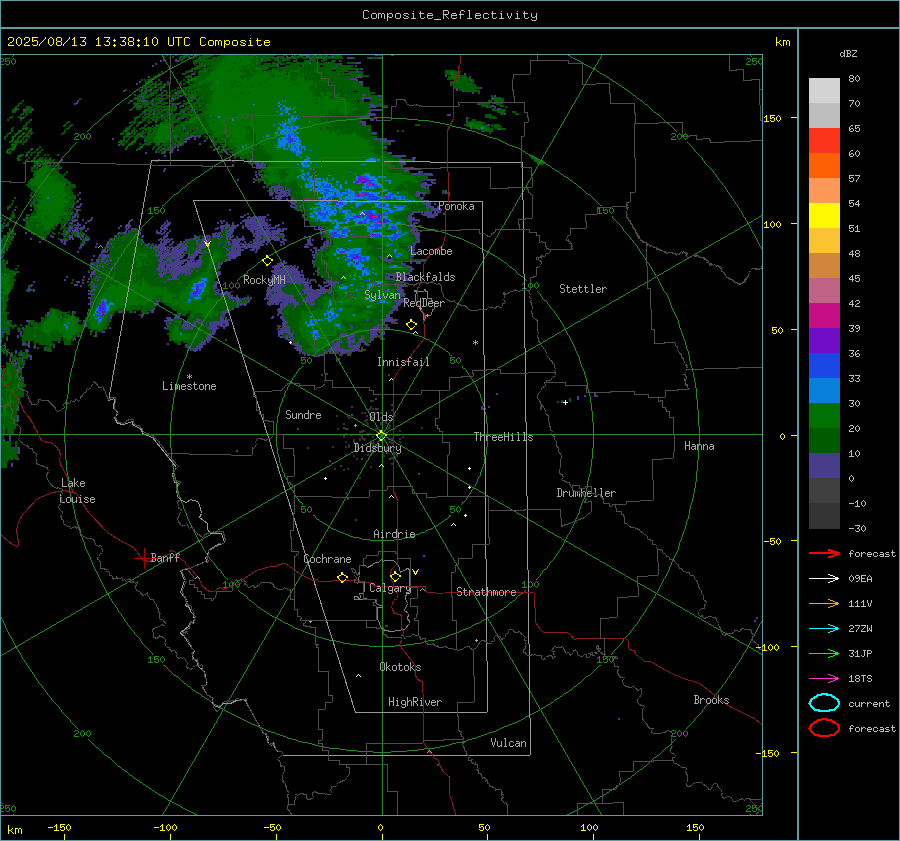Screen dimensions: 900x841
Task: Click the Lacombe label
Action: [431, 251]
